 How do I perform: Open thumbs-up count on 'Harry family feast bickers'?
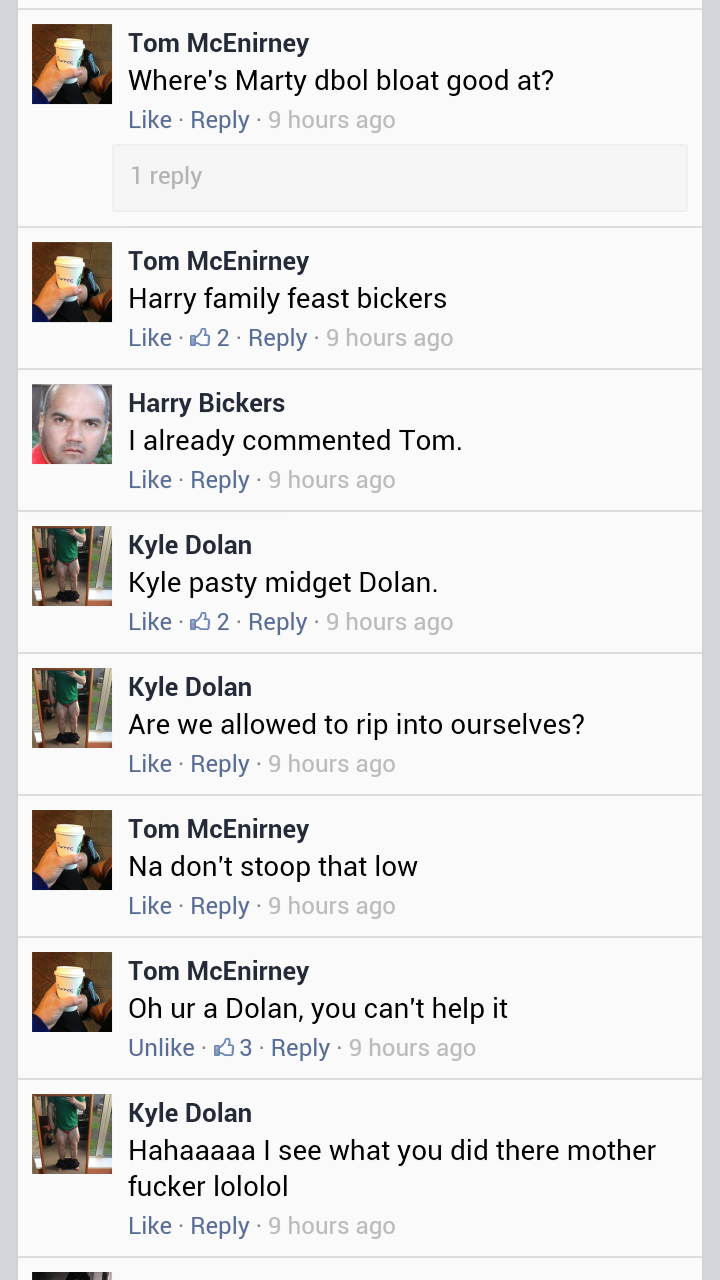tap(210, 338)
